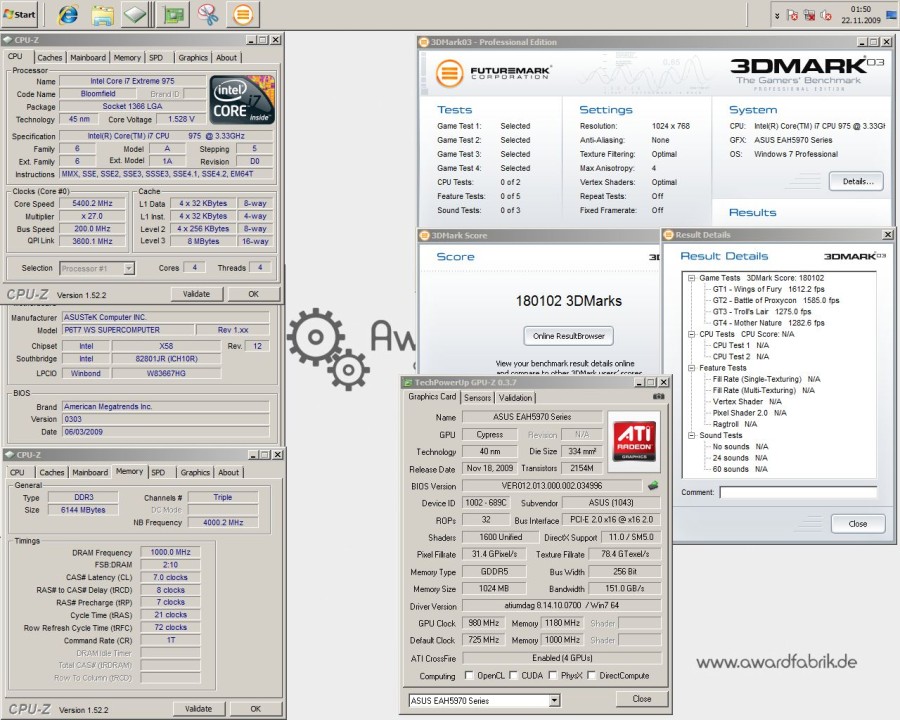Switch to Caches tab in the CPU-Z processor window
The height and width of the screenshot is (720, 900).
49,57
